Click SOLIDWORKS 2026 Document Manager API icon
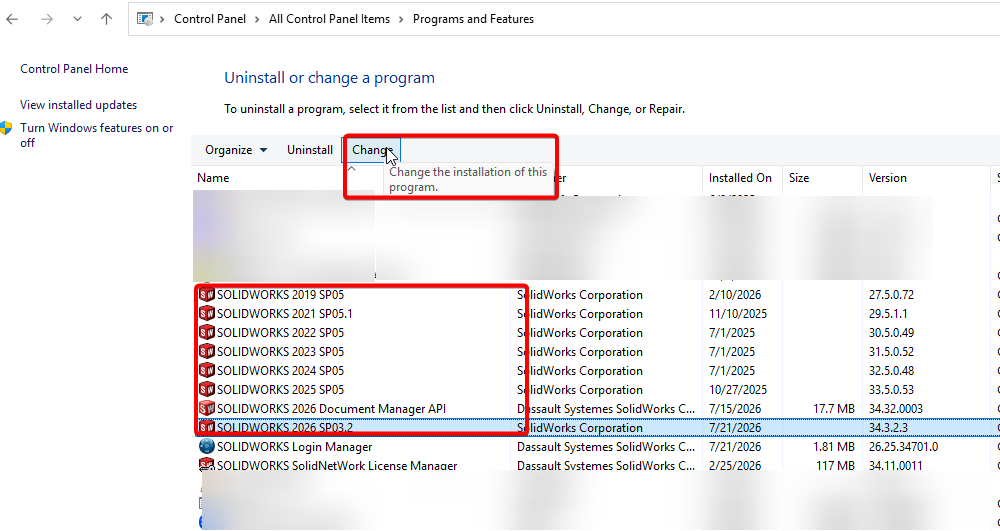The width and height of the screenshot is (1000, 531). [x=207, y=409]
